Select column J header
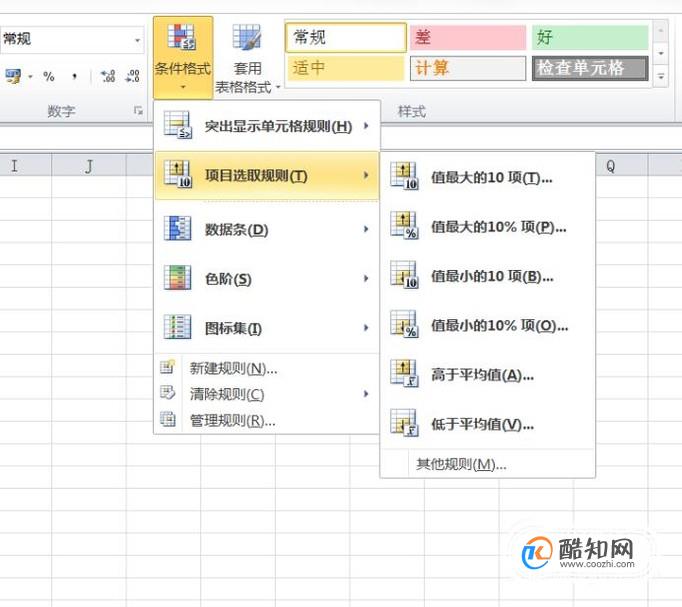This screenshot has height=607, width=682. [89, 165]
